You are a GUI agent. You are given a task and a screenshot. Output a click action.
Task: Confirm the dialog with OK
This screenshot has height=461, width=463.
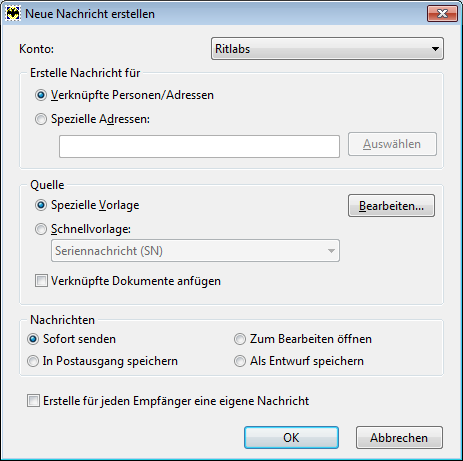coord(291,437)
